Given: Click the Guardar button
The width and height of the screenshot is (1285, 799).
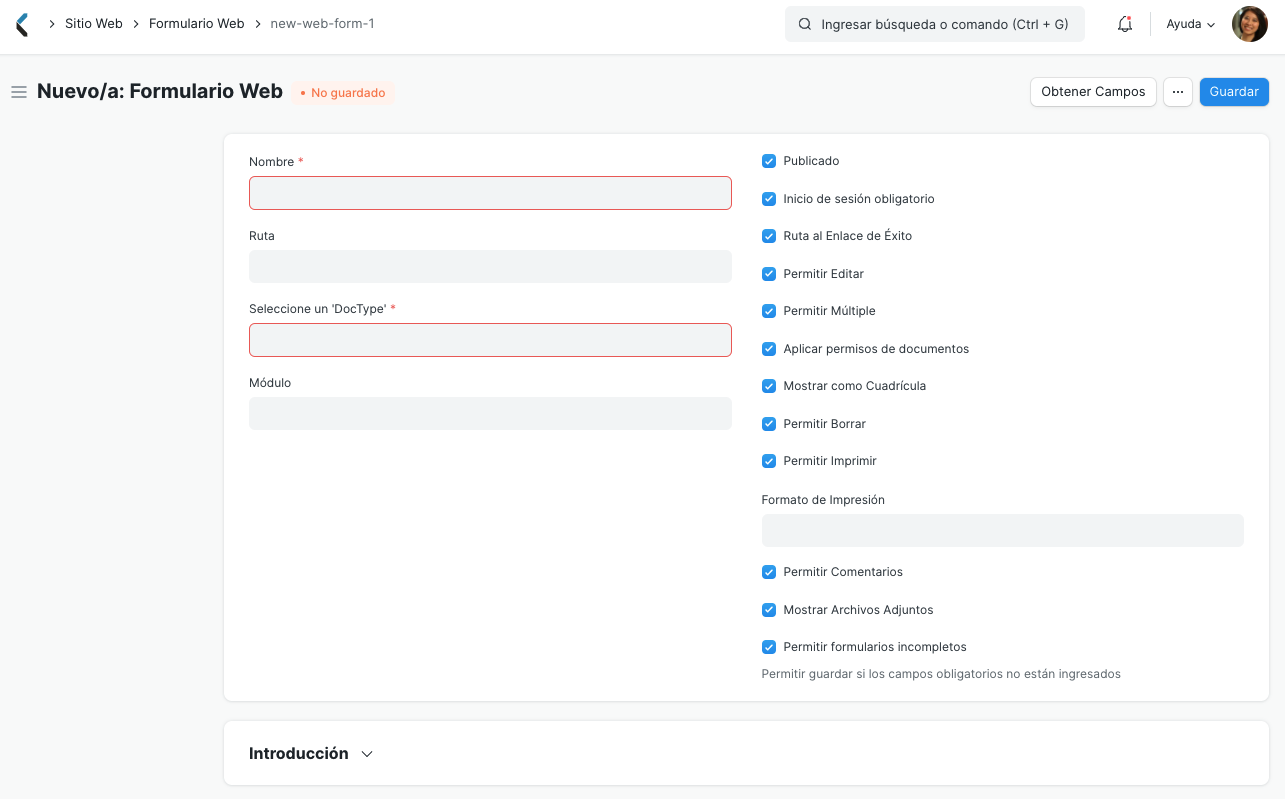Looking at the screenshot, I should [1233, 91].
